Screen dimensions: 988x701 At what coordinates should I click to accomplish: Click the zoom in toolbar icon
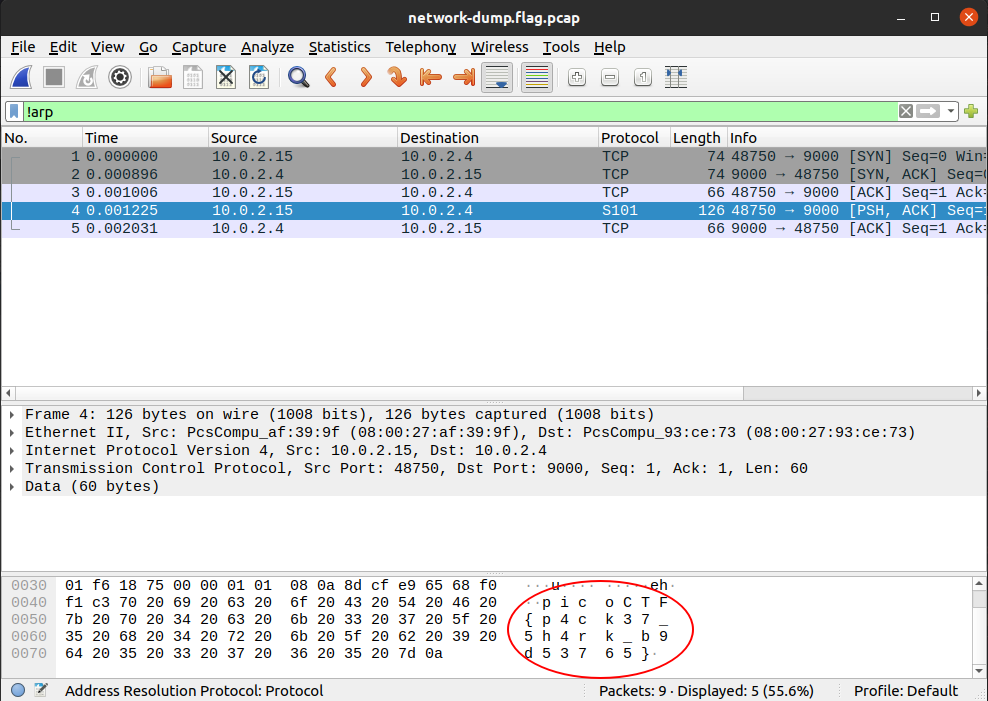(576, 77)
